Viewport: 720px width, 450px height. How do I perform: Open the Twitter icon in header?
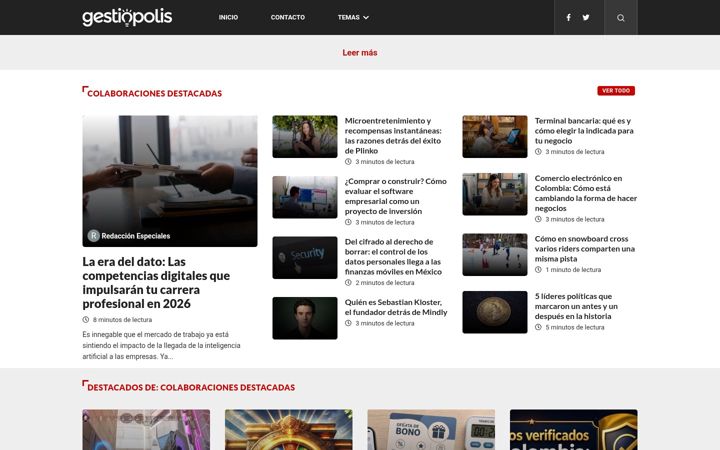pos(586,17)
